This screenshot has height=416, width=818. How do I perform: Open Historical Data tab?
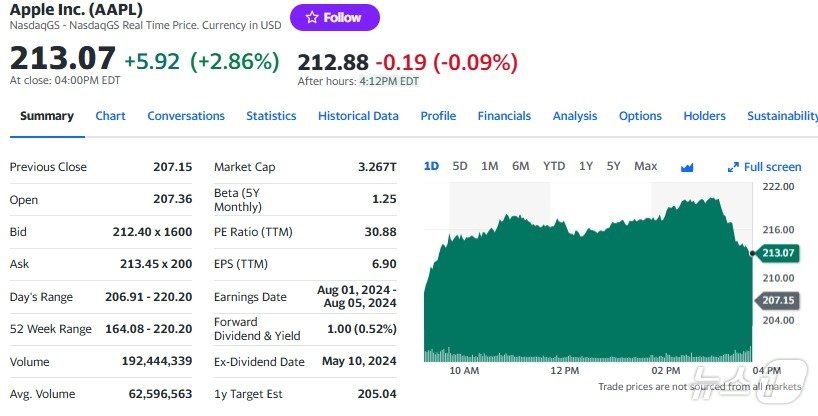click(x=358, y=116)
